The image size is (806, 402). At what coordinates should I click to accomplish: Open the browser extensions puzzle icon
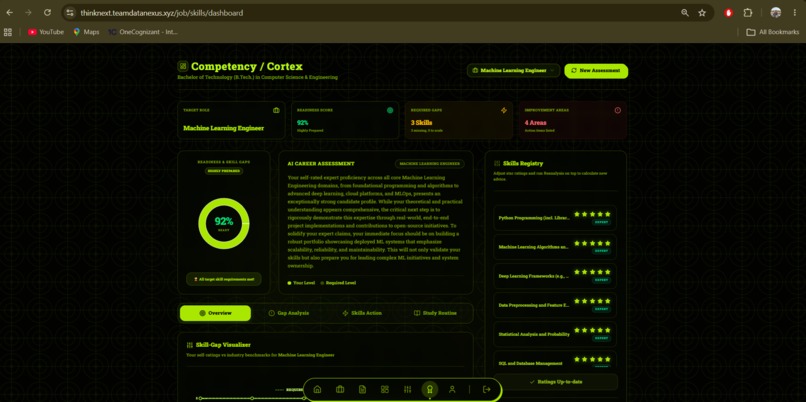pyautogui.click(x=748, y=13)
